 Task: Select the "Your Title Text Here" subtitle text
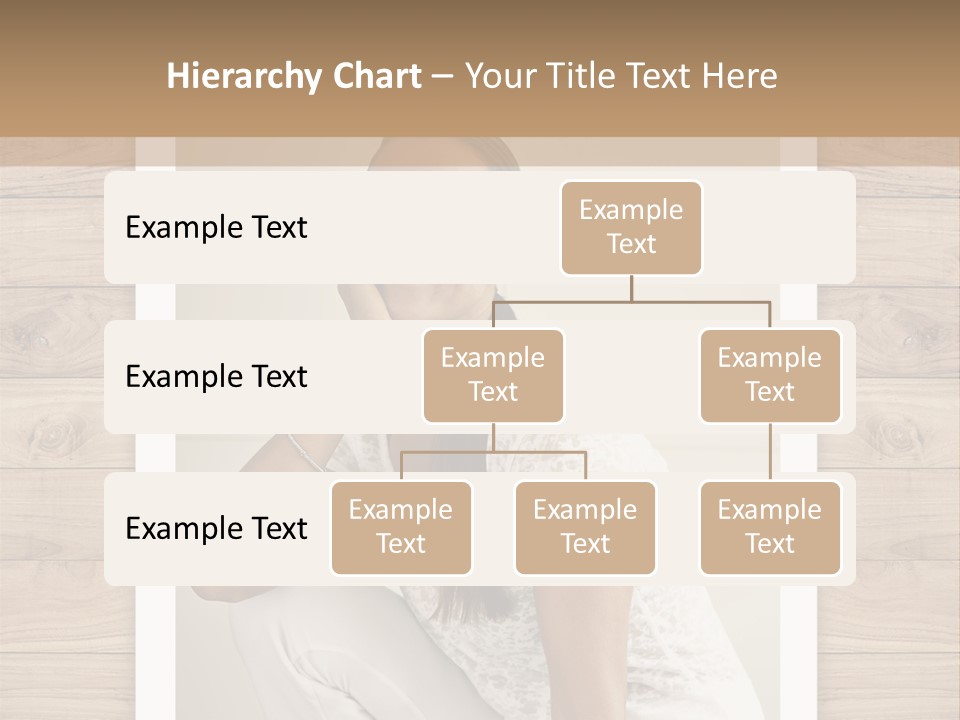coord(620,76)
